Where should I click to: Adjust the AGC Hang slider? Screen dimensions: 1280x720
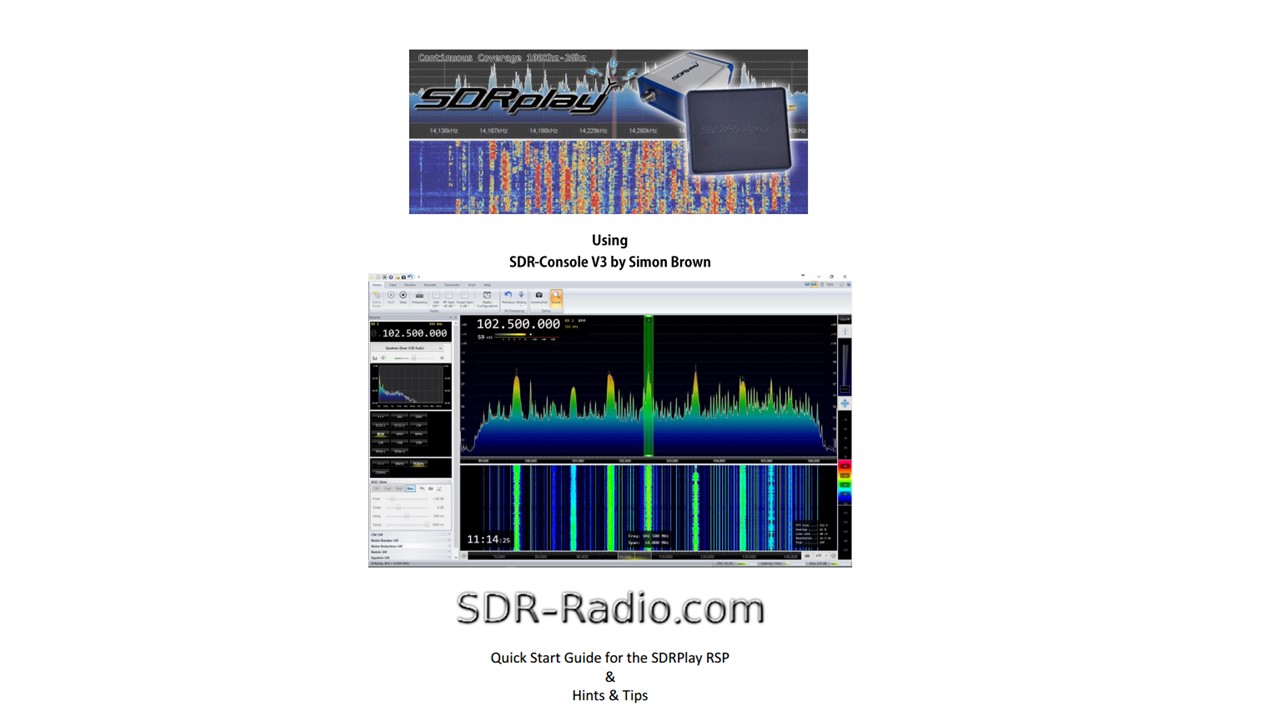(x=407, y=516)
